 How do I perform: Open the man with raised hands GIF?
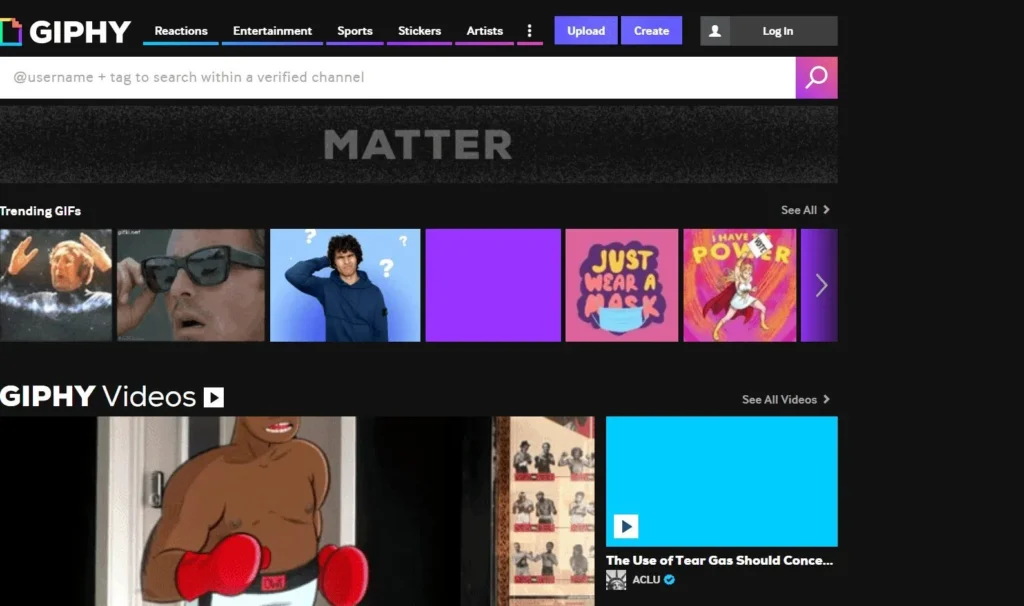(x=56, y=285)
